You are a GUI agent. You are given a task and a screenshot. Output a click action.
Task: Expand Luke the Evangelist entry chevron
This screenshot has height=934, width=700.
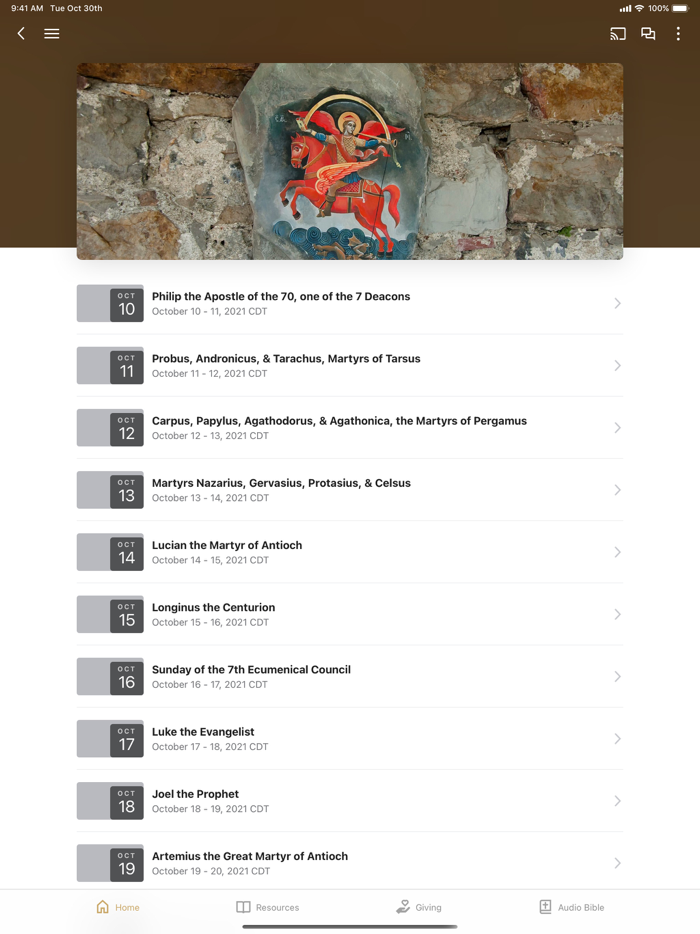tap(618, 739)
